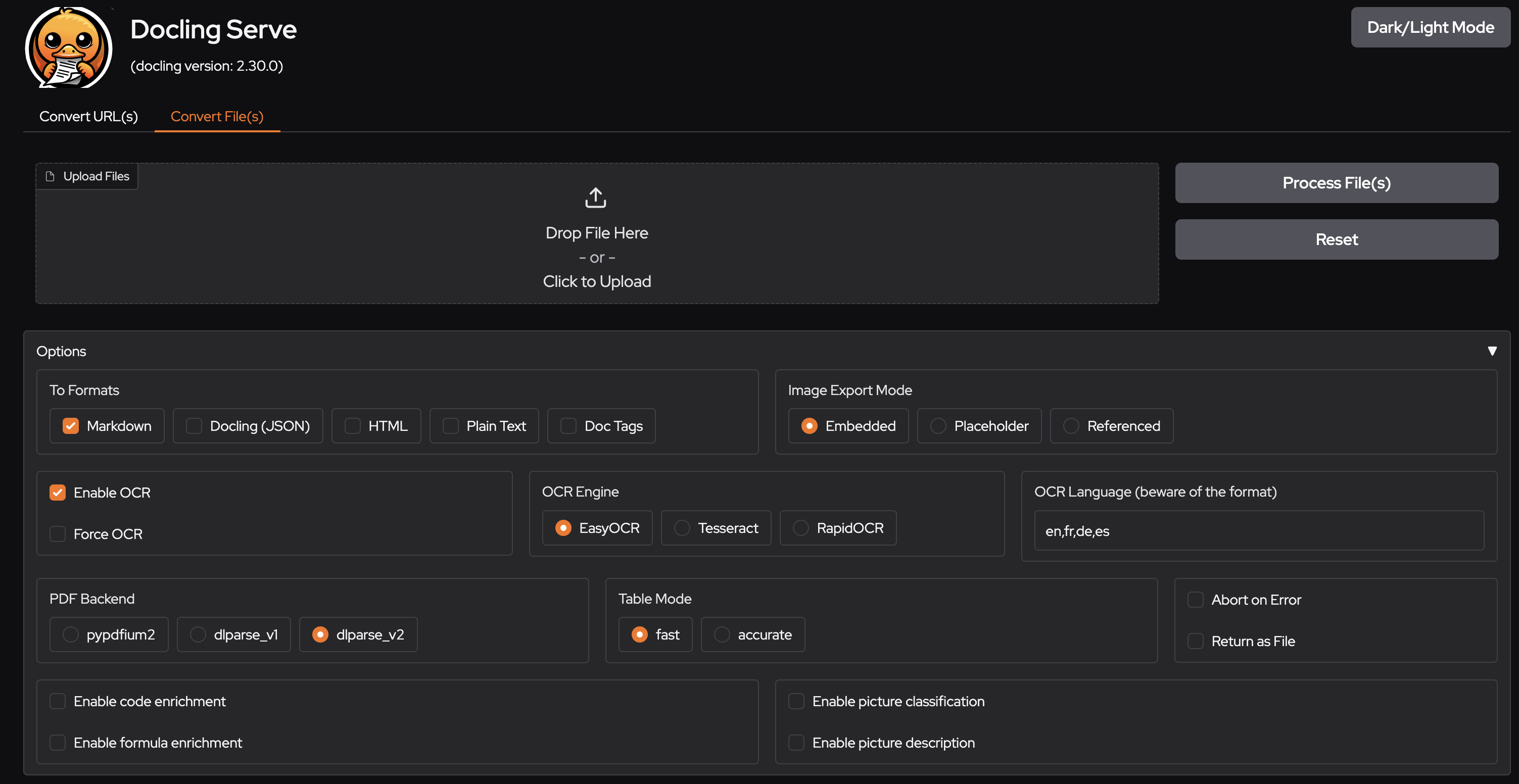Viewport: 1519px width, 784px height.
Task: Switch table mode to accurate
Action: click(x=722, y=634)
